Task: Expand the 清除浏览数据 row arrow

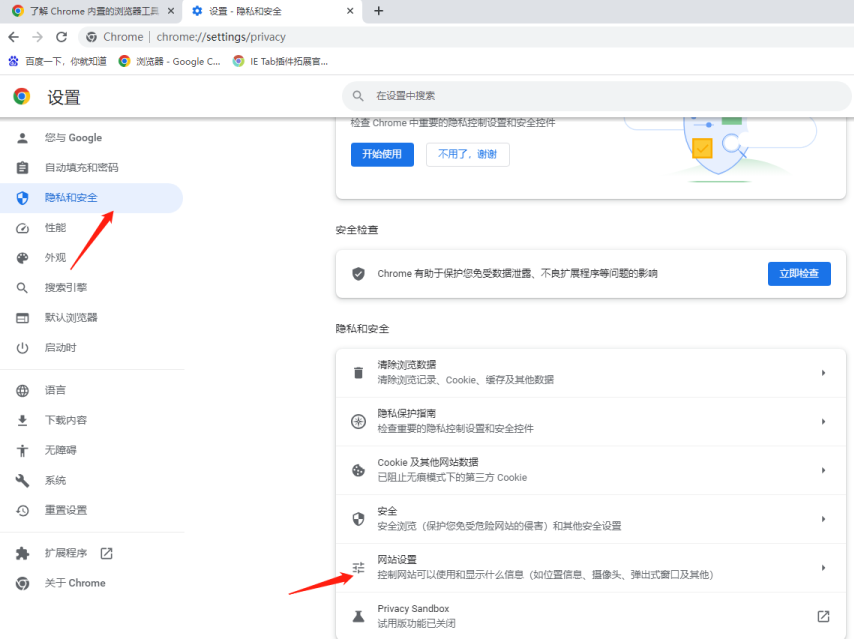Action: pos(823,373)
